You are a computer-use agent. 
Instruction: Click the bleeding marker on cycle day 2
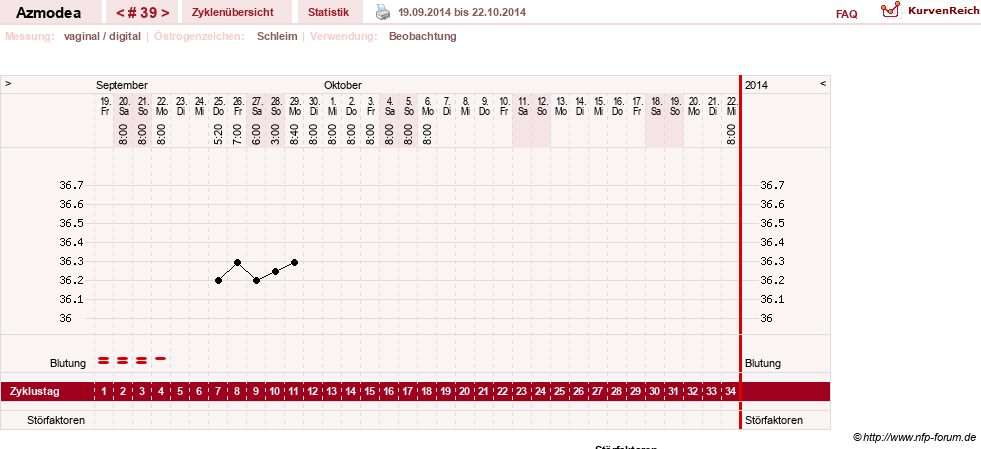point(123,360)
